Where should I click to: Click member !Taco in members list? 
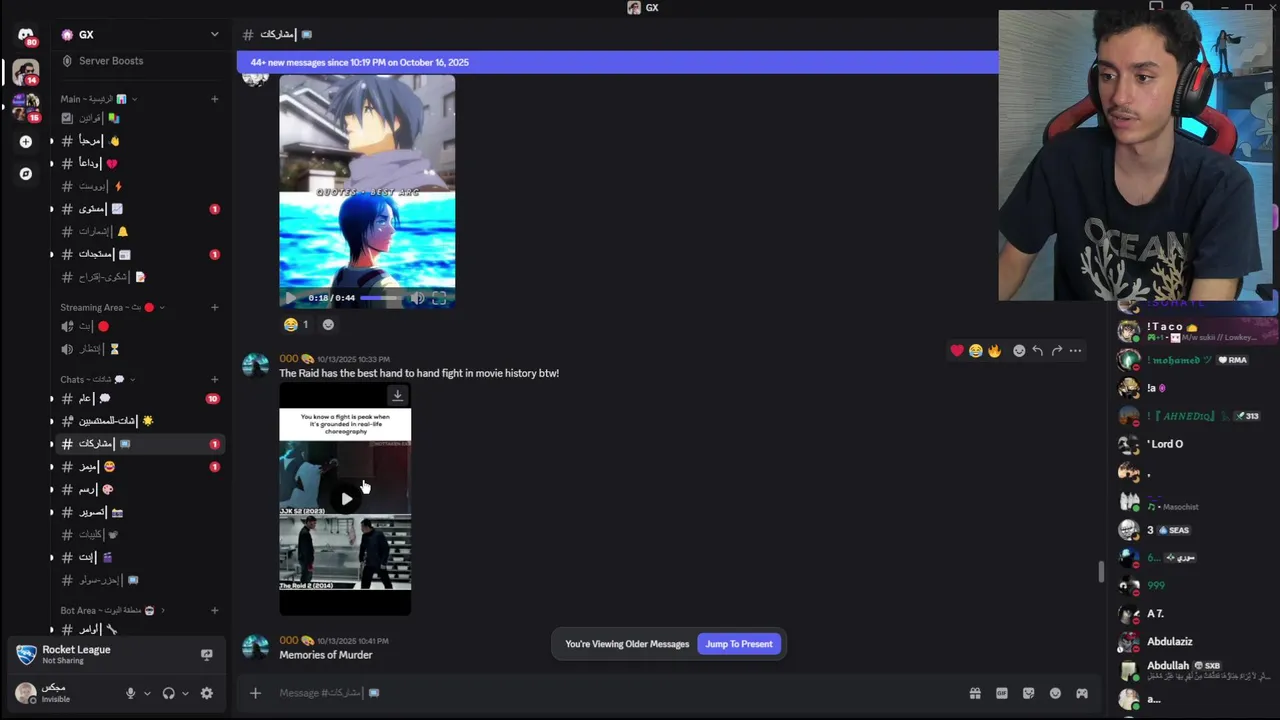pyautogui.click(x=1196, y=331)
